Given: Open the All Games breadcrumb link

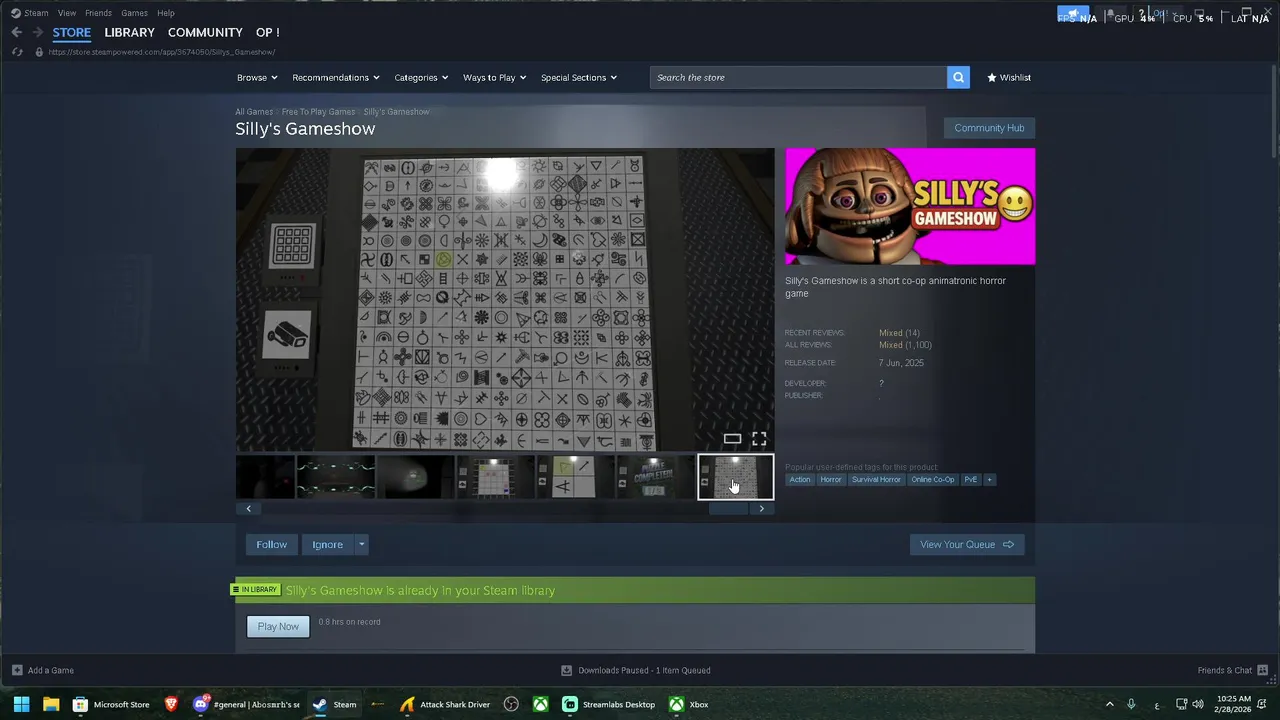Looking at the screenshot, I should tap(254, 112).
